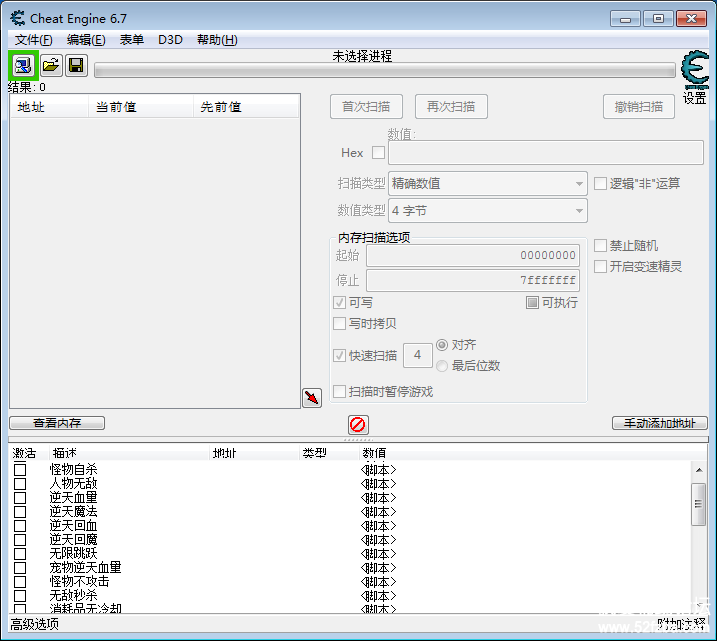Enable the 禁止随机 checkbox

[600, 246]
